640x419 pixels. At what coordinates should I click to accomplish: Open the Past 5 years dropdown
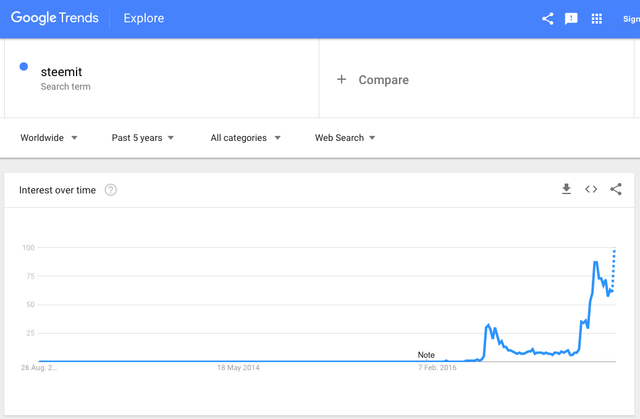(x=143, y=137)
